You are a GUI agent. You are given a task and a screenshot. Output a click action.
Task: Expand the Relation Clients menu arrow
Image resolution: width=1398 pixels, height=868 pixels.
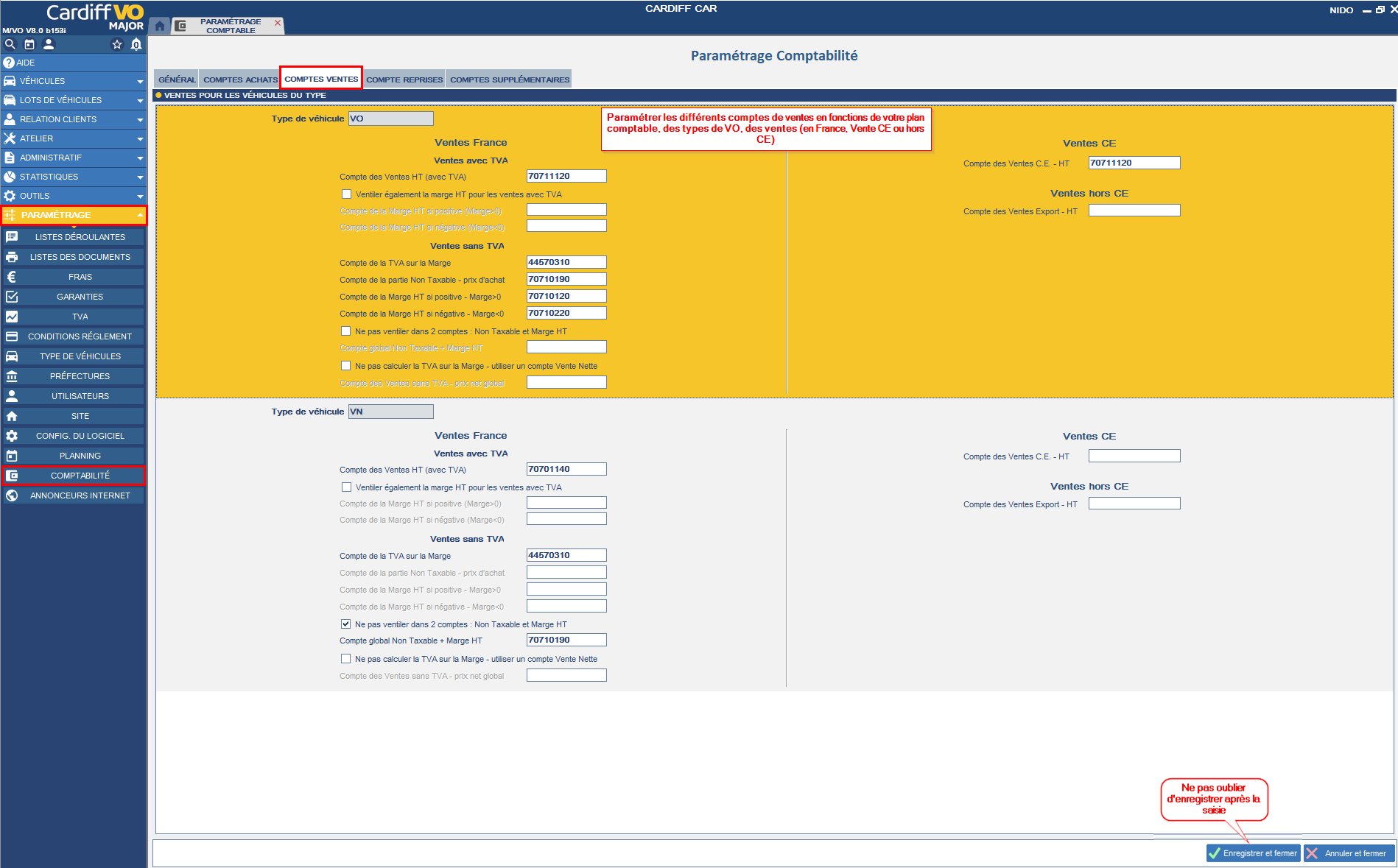(140, 120)
